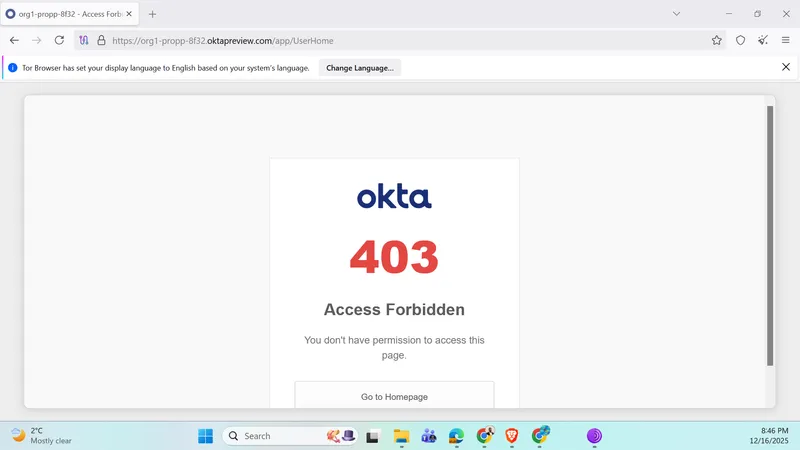Launch Microsoft Edge from the taskbar
The height and width of the screenshot is (450, 800).
click(456, 436)
